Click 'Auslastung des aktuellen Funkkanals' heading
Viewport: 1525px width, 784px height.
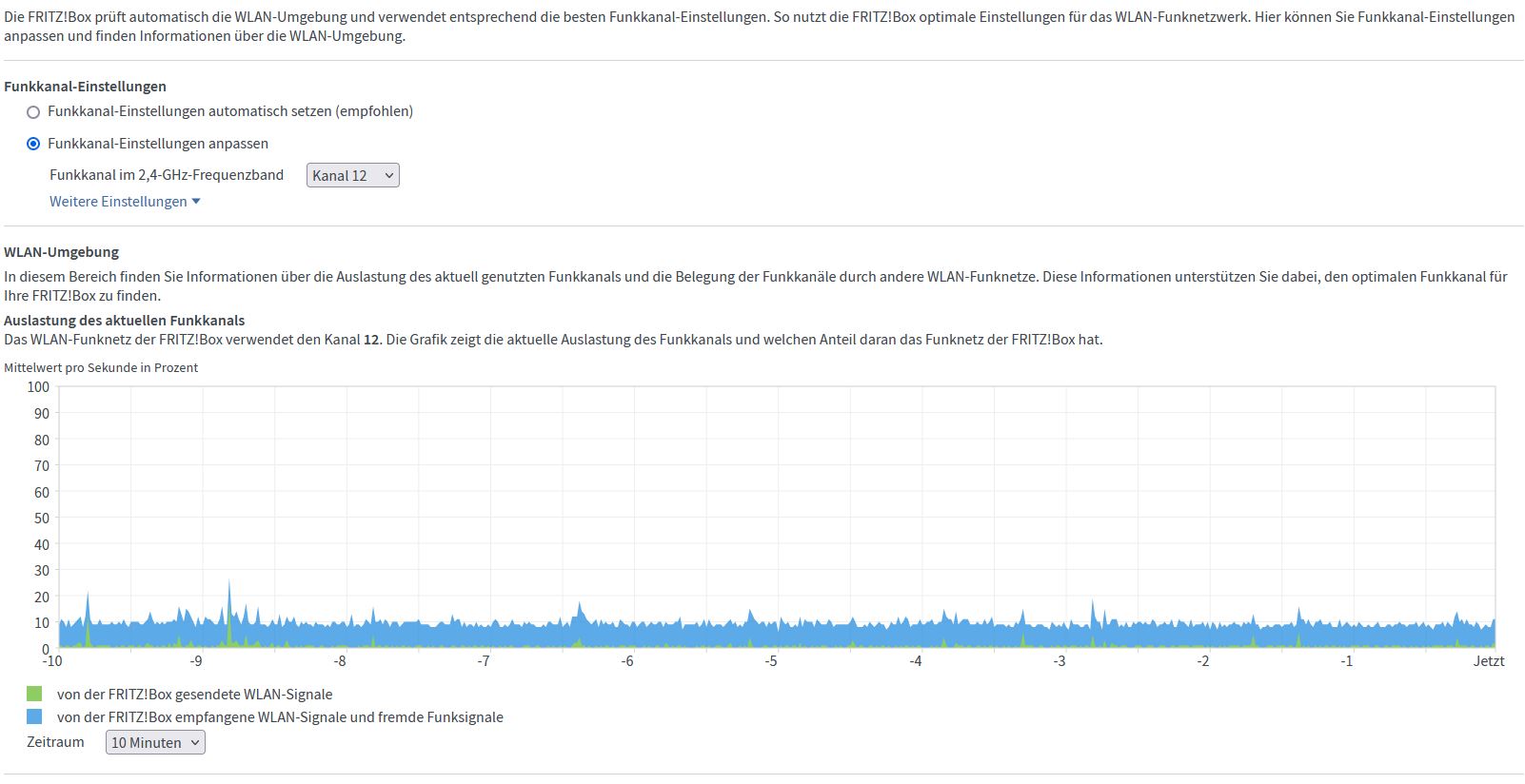pos(125,321)
